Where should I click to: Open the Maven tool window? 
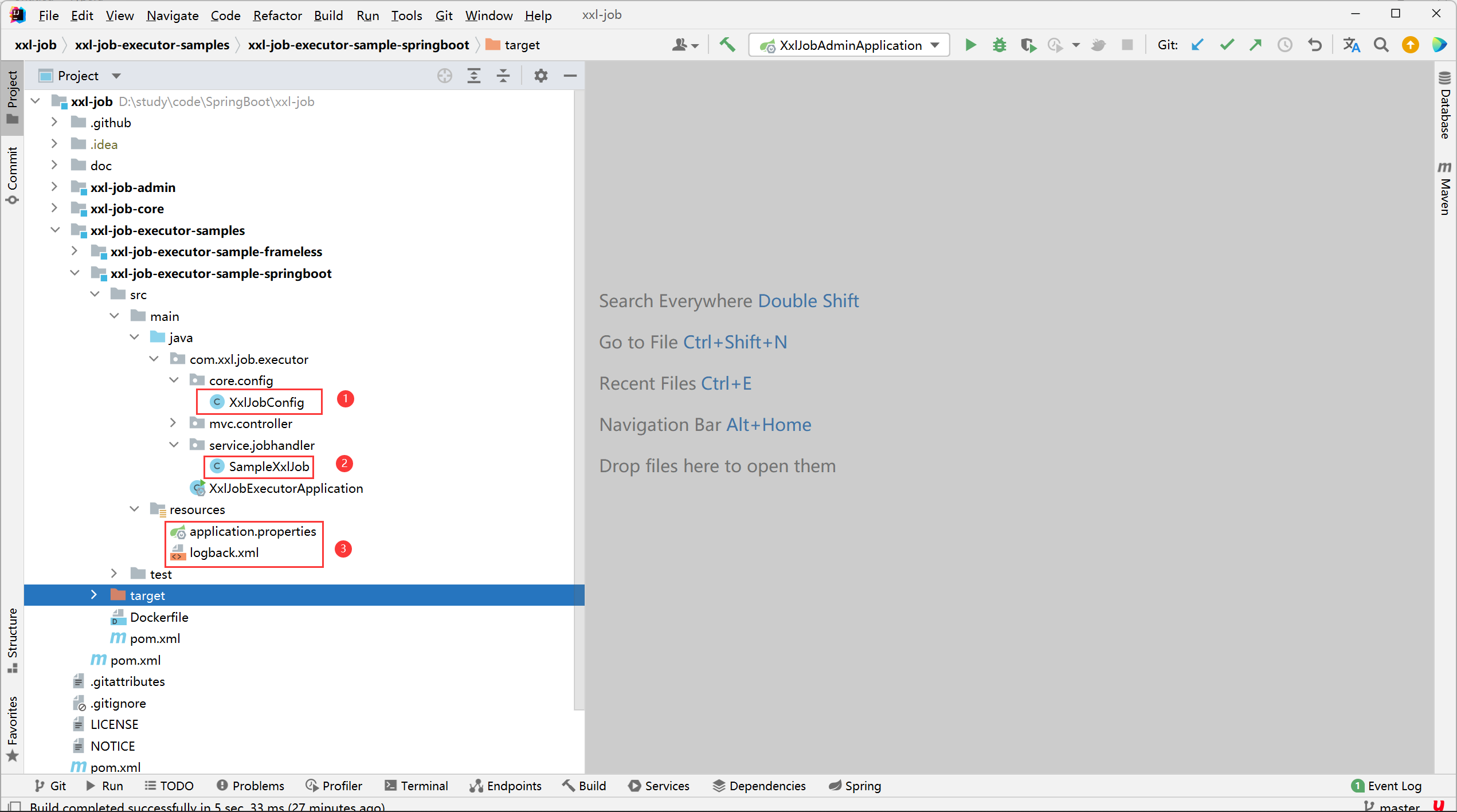tap(1445, 188)
